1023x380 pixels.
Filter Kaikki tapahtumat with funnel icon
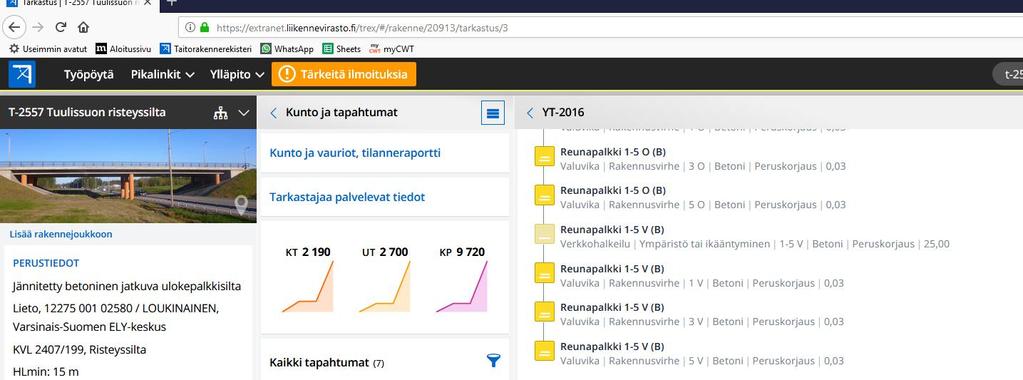tap(494, 360)
